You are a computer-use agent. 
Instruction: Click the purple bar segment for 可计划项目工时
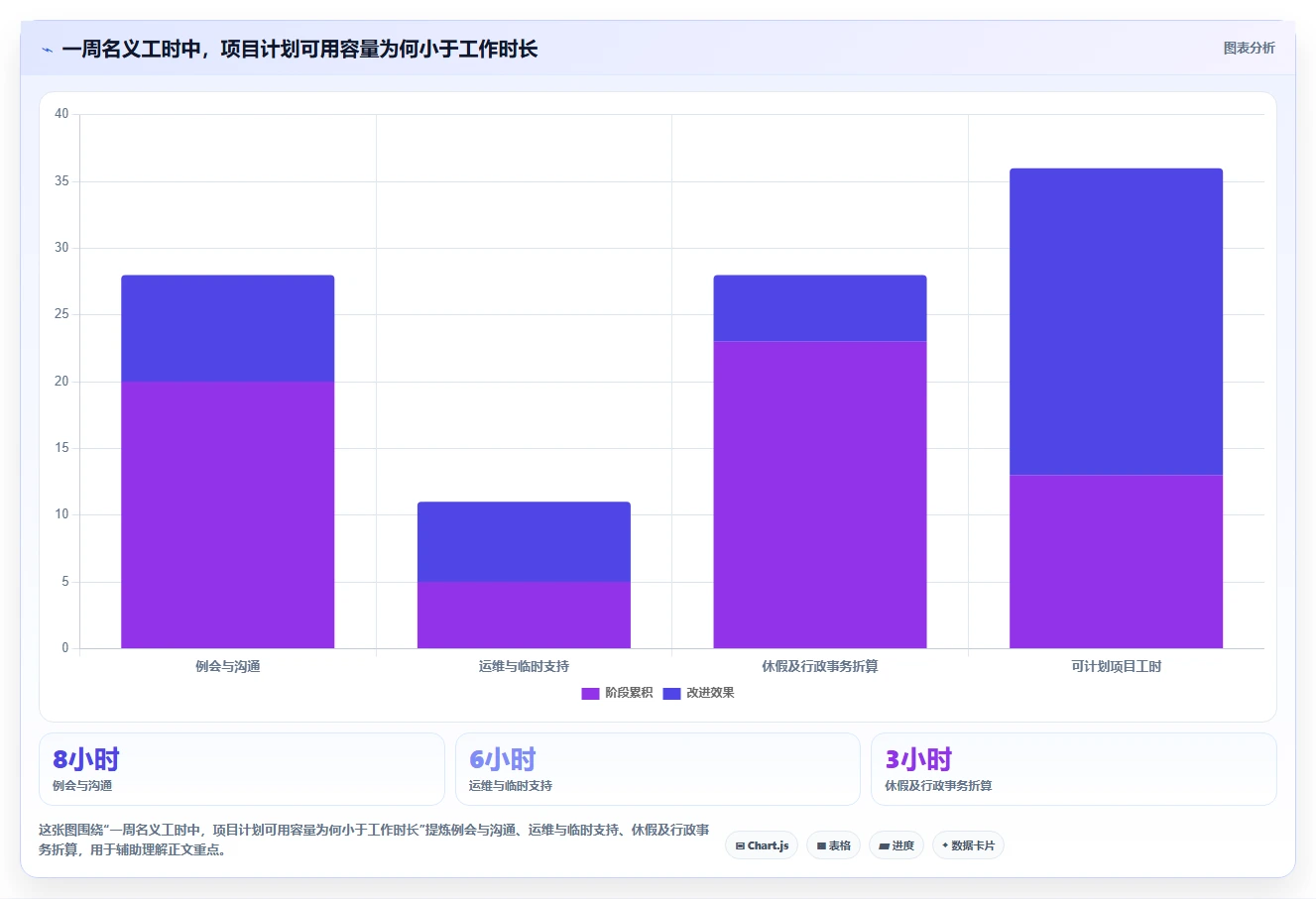point(1116,561)
